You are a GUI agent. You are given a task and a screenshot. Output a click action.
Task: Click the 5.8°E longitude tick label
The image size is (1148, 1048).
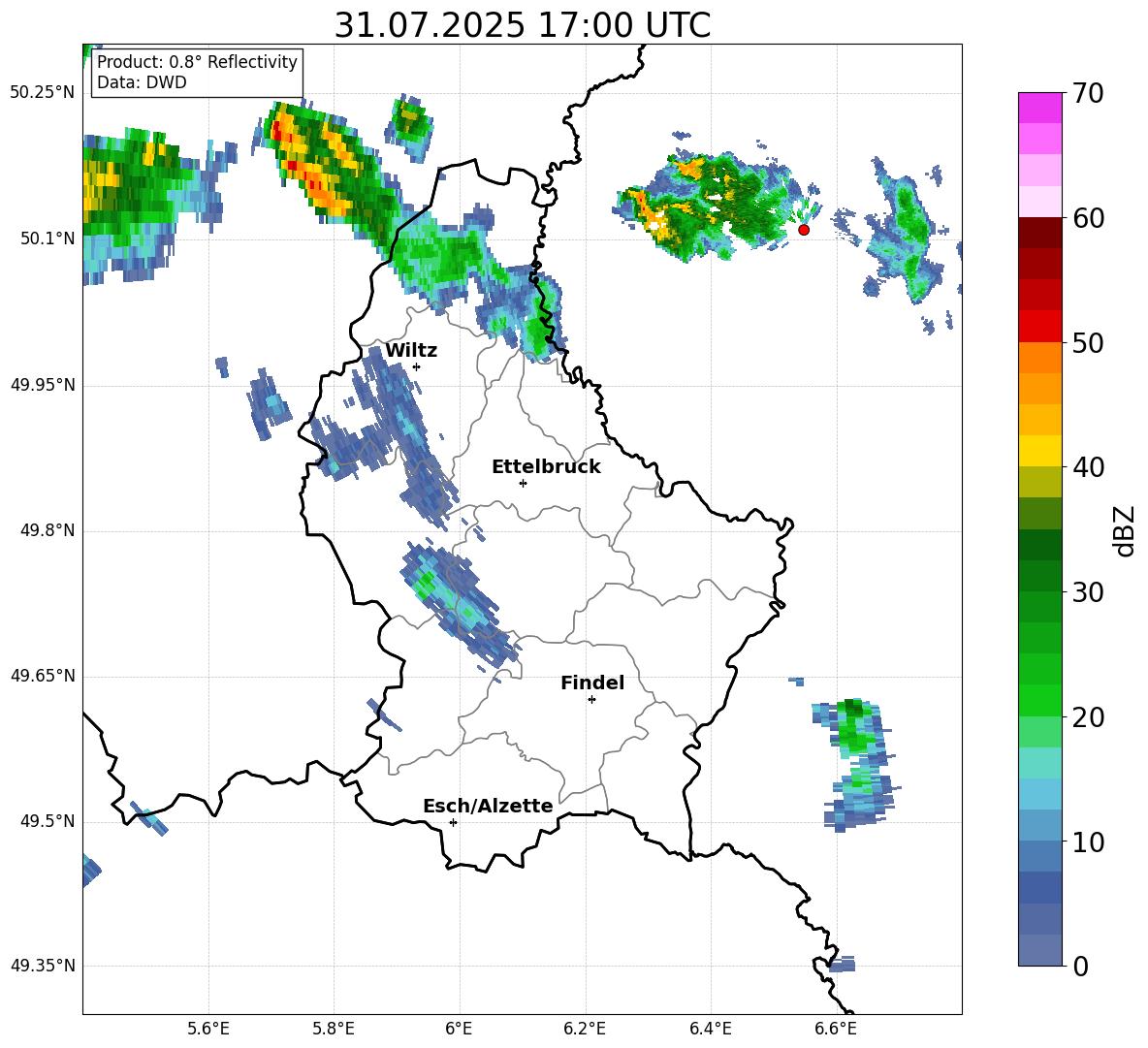334,1029
